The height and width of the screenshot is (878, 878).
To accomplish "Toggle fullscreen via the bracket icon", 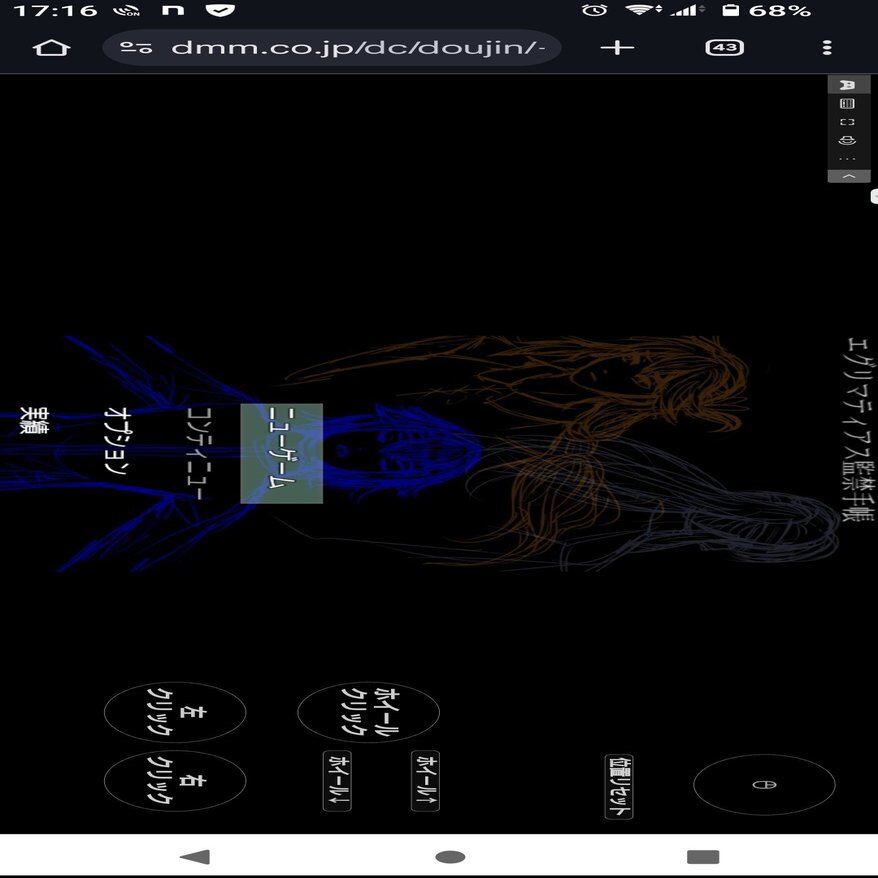I will [x=848, y=122].
